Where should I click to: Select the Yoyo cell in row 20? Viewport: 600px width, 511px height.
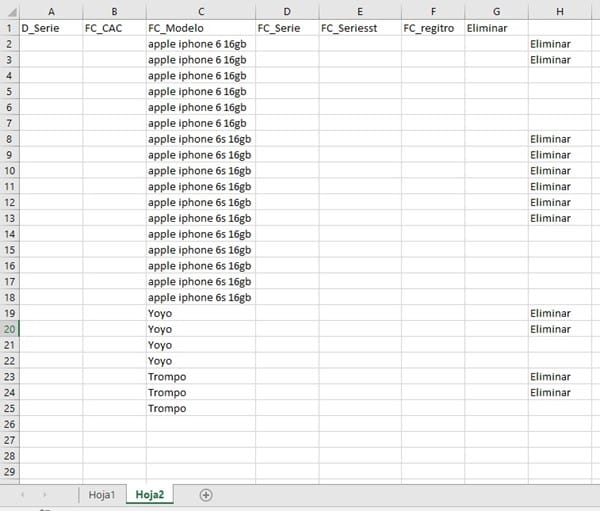coord(201,329)
